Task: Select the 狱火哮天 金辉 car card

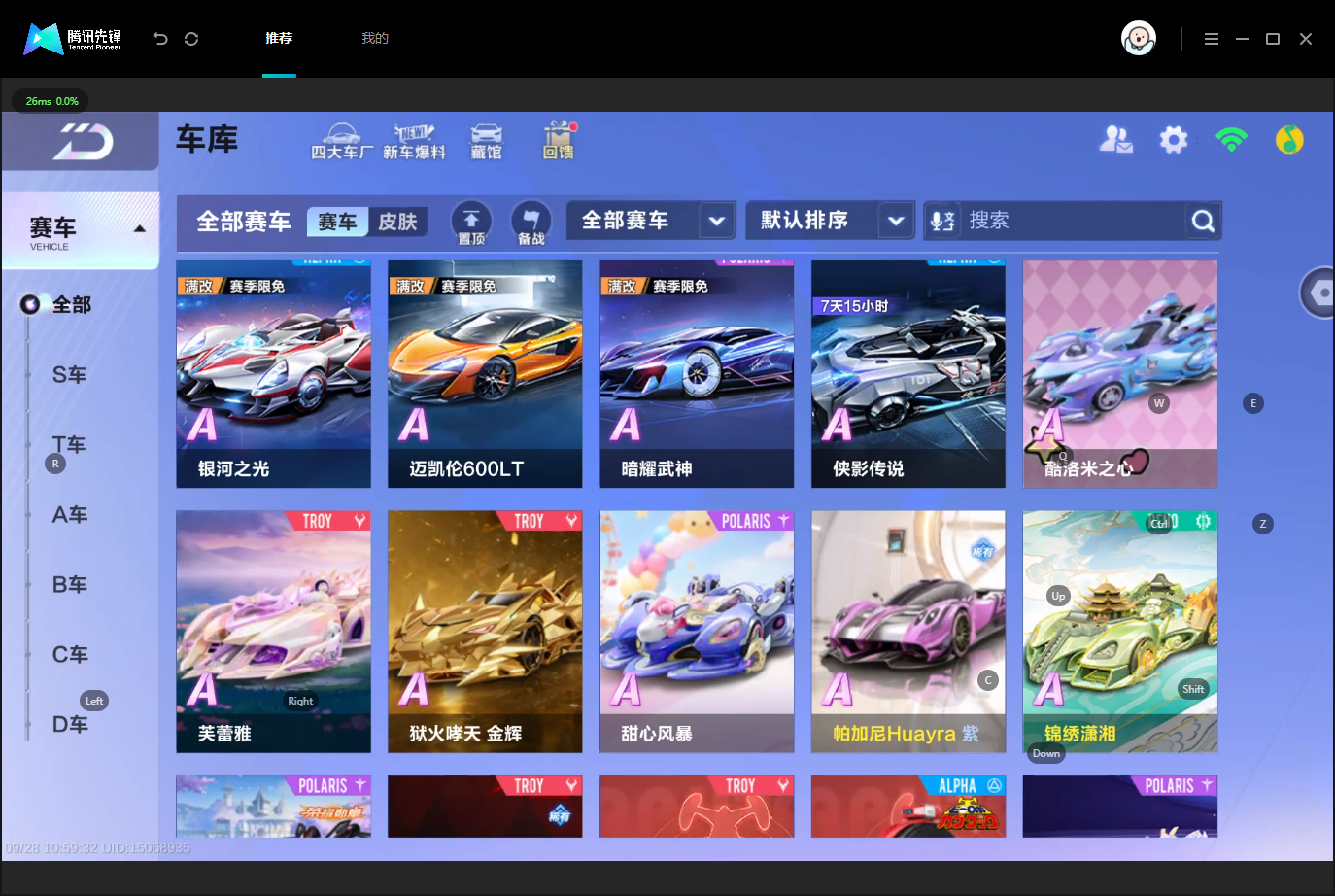Action: tap(485, 632)
